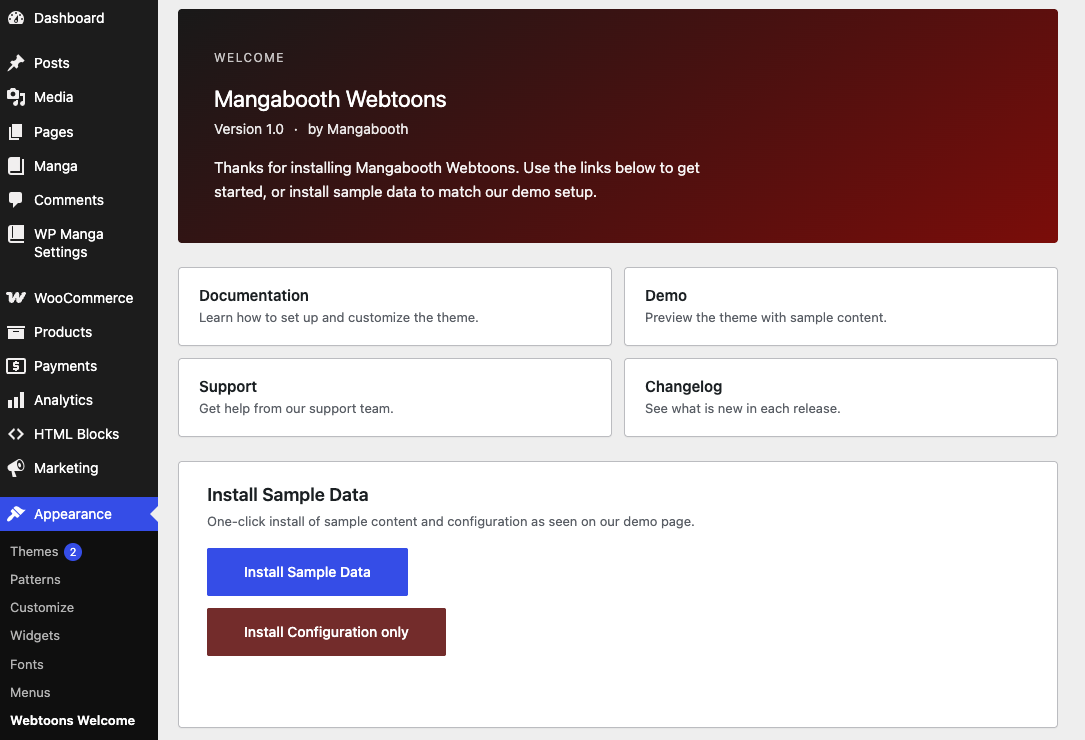This screenshot has height=740, width=1085.
Task: Click the One-click install description text
Action: click(x=450, y=521)
